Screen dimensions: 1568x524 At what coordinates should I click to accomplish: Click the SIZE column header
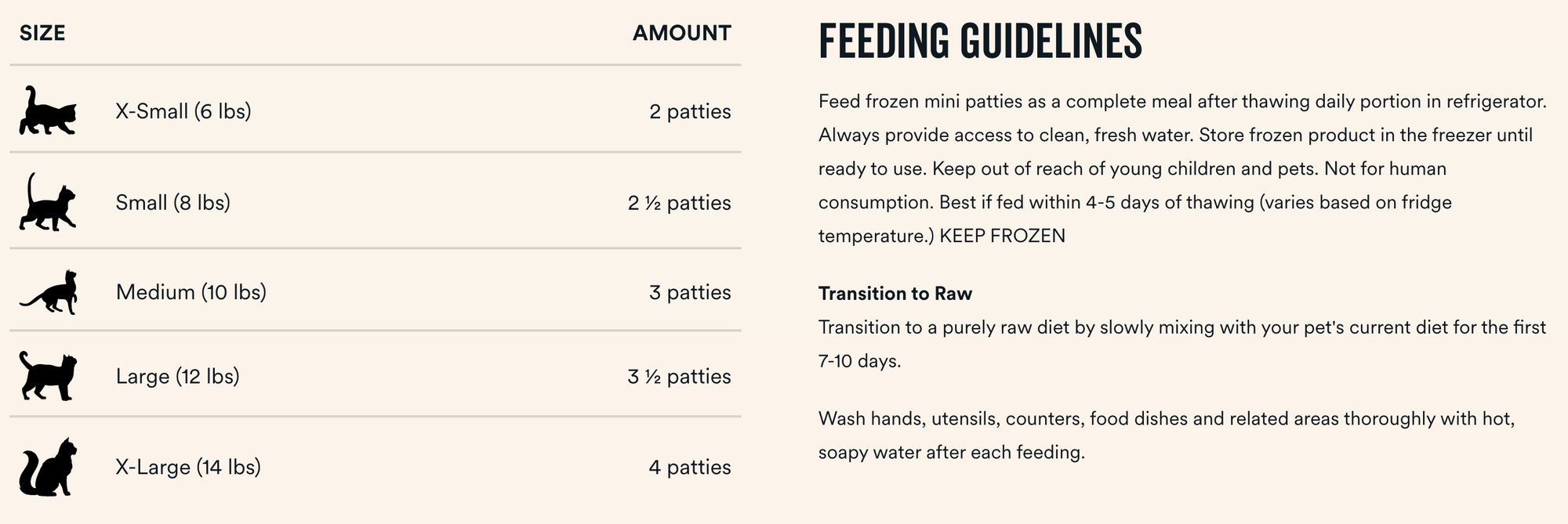pyautogui.click(x=42, y=33)
